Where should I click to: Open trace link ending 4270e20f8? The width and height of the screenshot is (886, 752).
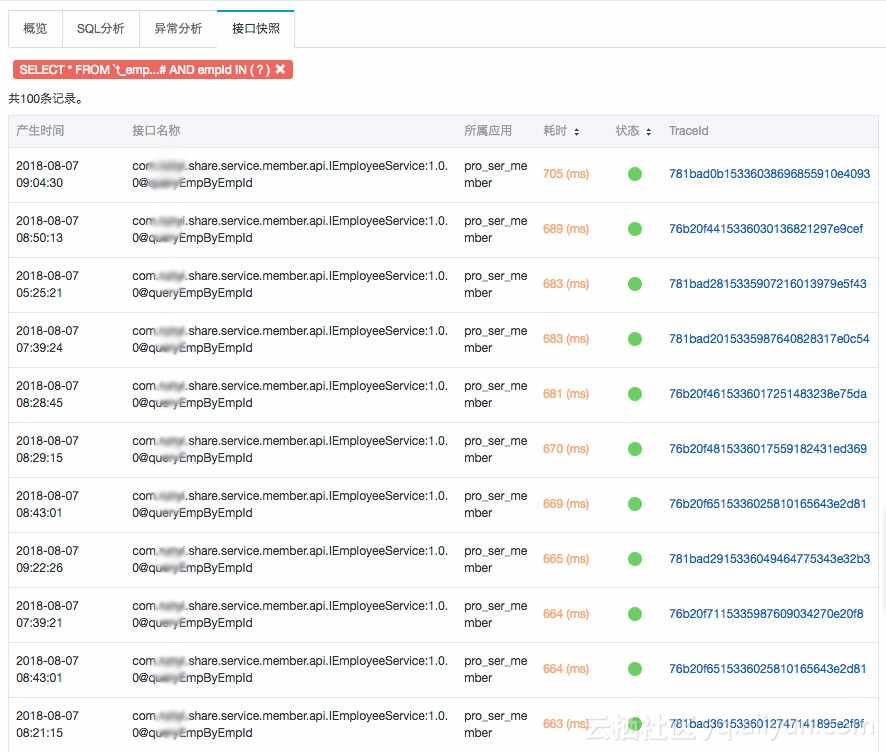[x=766, y=614]
